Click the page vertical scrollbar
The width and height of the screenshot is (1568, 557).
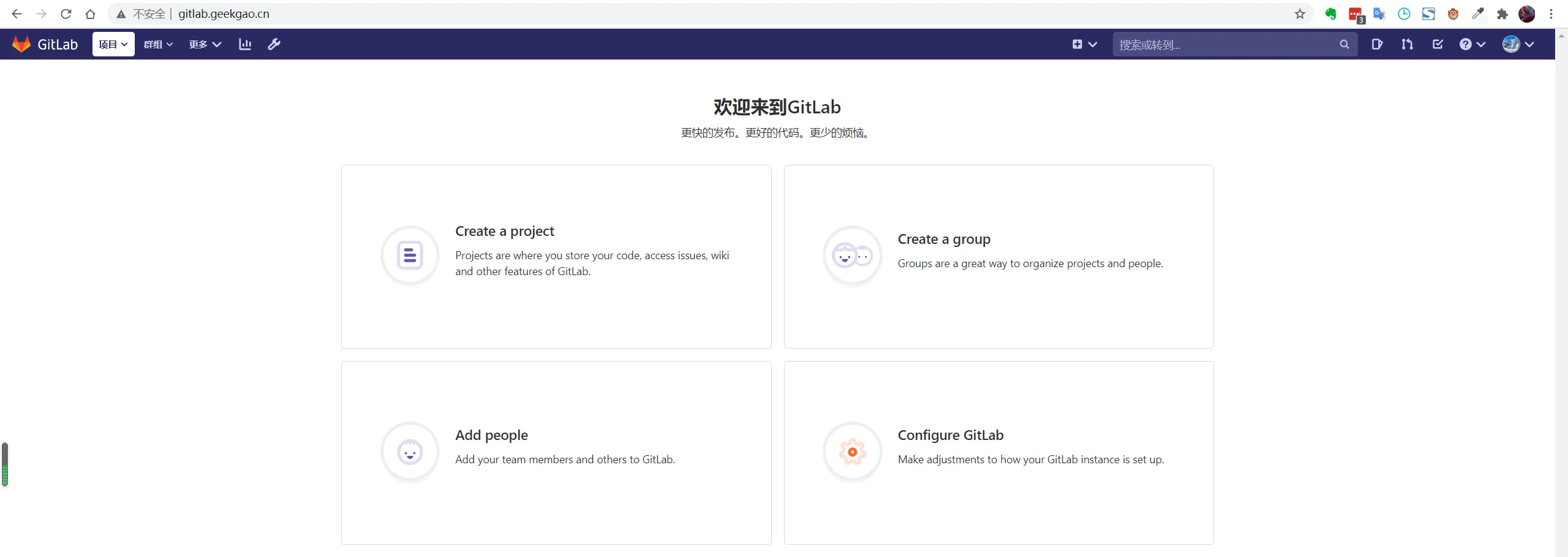pyautogui.click(x=1561, y=293)
